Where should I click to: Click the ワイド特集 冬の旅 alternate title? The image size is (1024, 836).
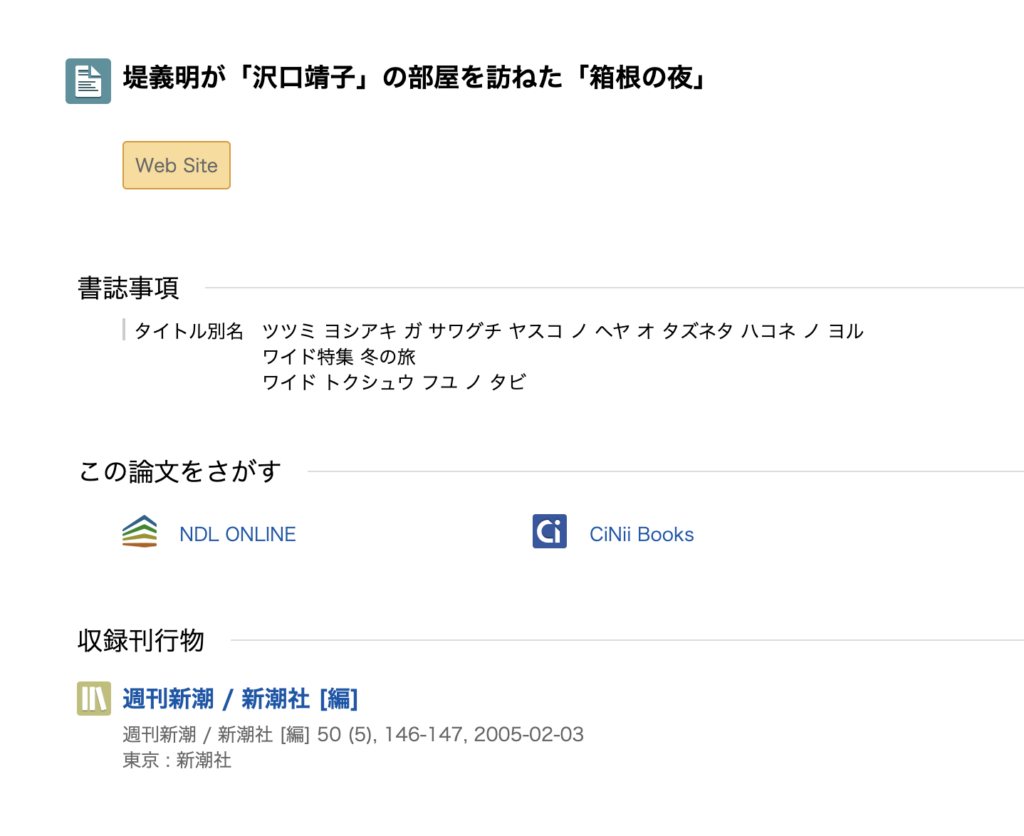[x=338, y=357]
